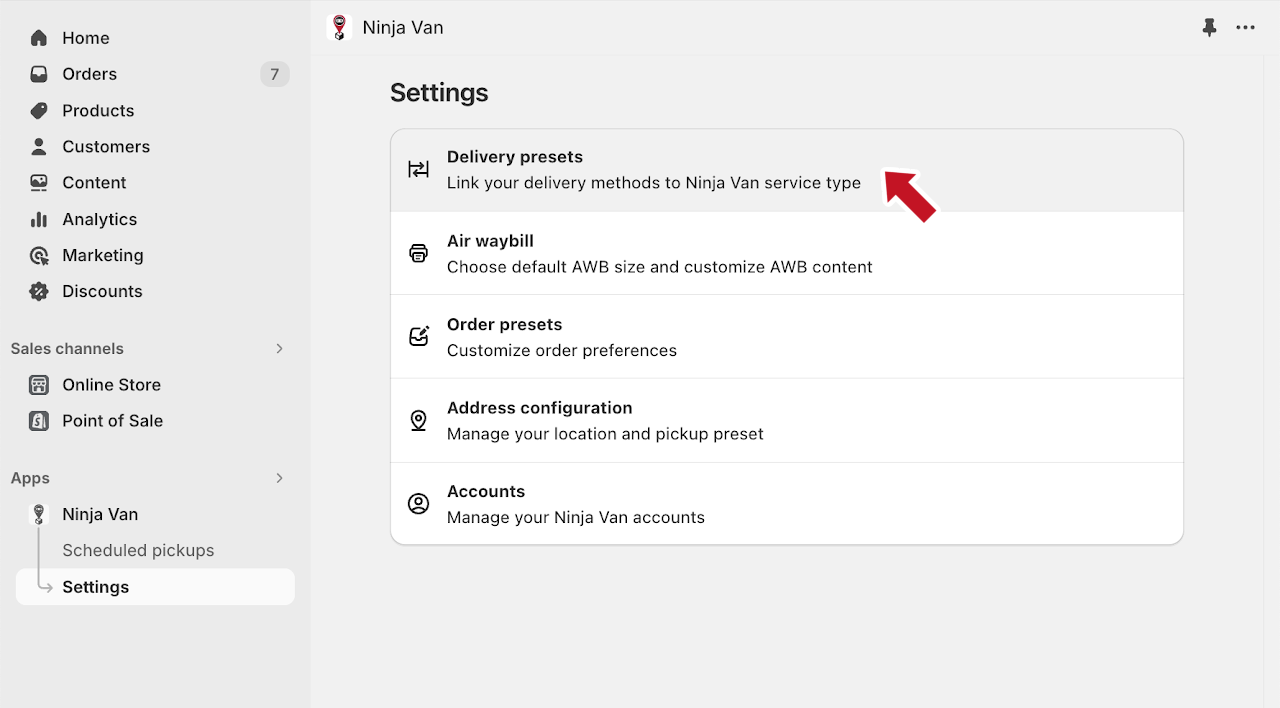The image size is (1280, 708).
Task: Go to Accounts settings row
Action: pos(575,504)
